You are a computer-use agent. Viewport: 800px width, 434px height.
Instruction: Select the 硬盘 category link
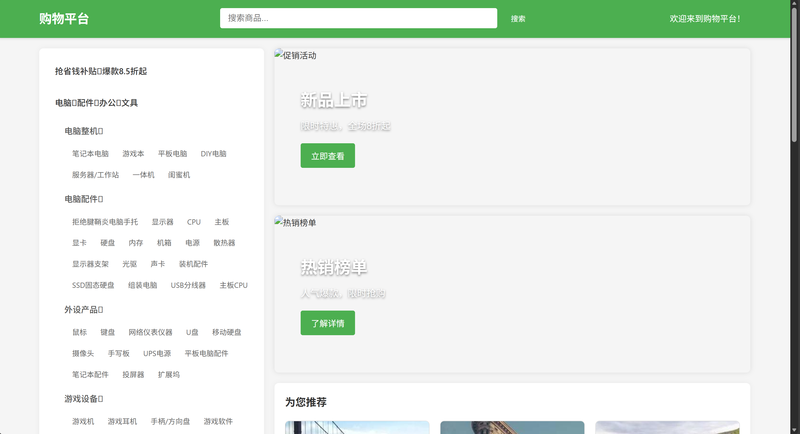pyautogui.click(x=108, y=243)
